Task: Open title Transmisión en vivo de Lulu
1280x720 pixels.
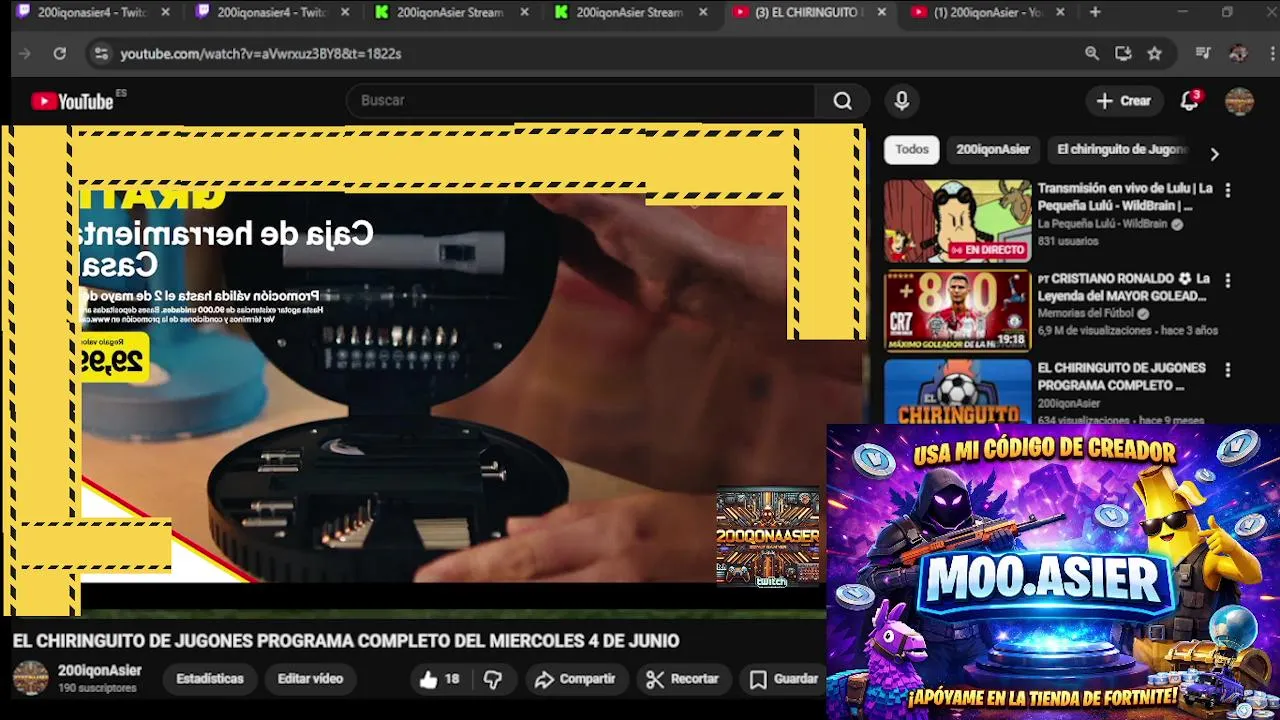Action: pyautogui.click(x=1125, y=197)
